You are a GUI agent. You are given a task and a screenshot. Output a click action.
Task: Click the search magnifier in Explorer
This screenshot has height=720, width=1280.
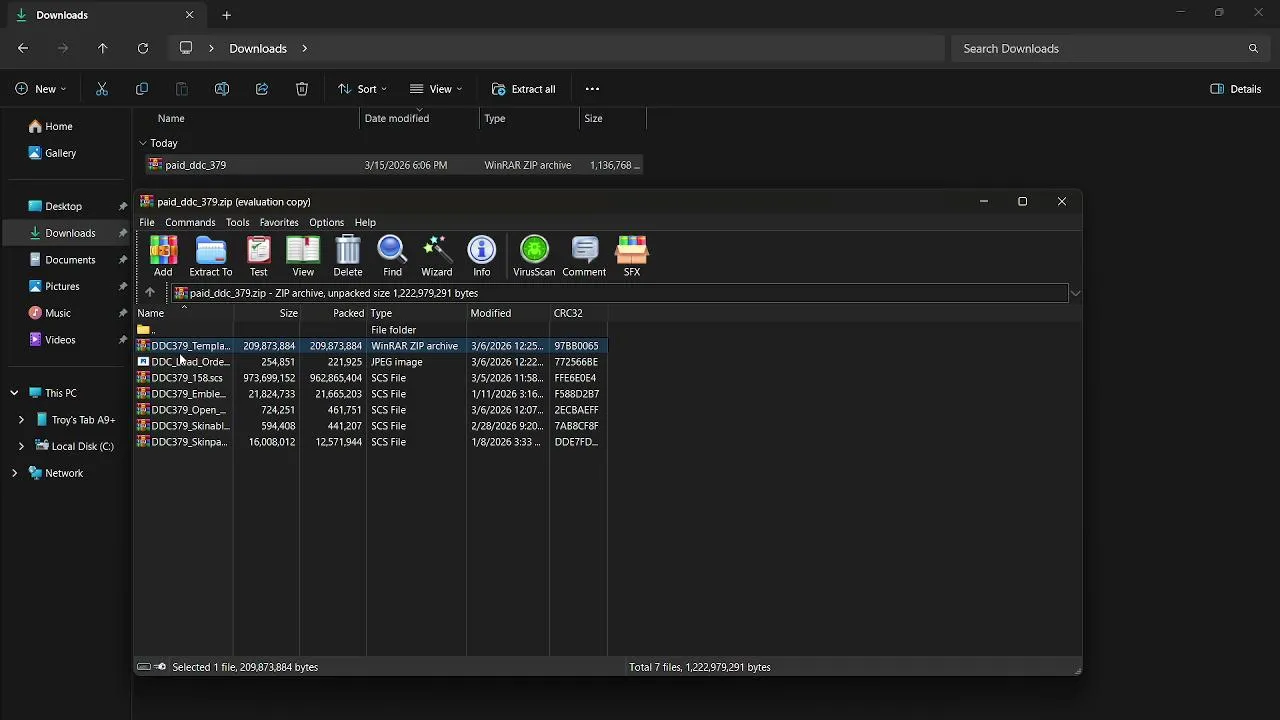pos(1253,48)
